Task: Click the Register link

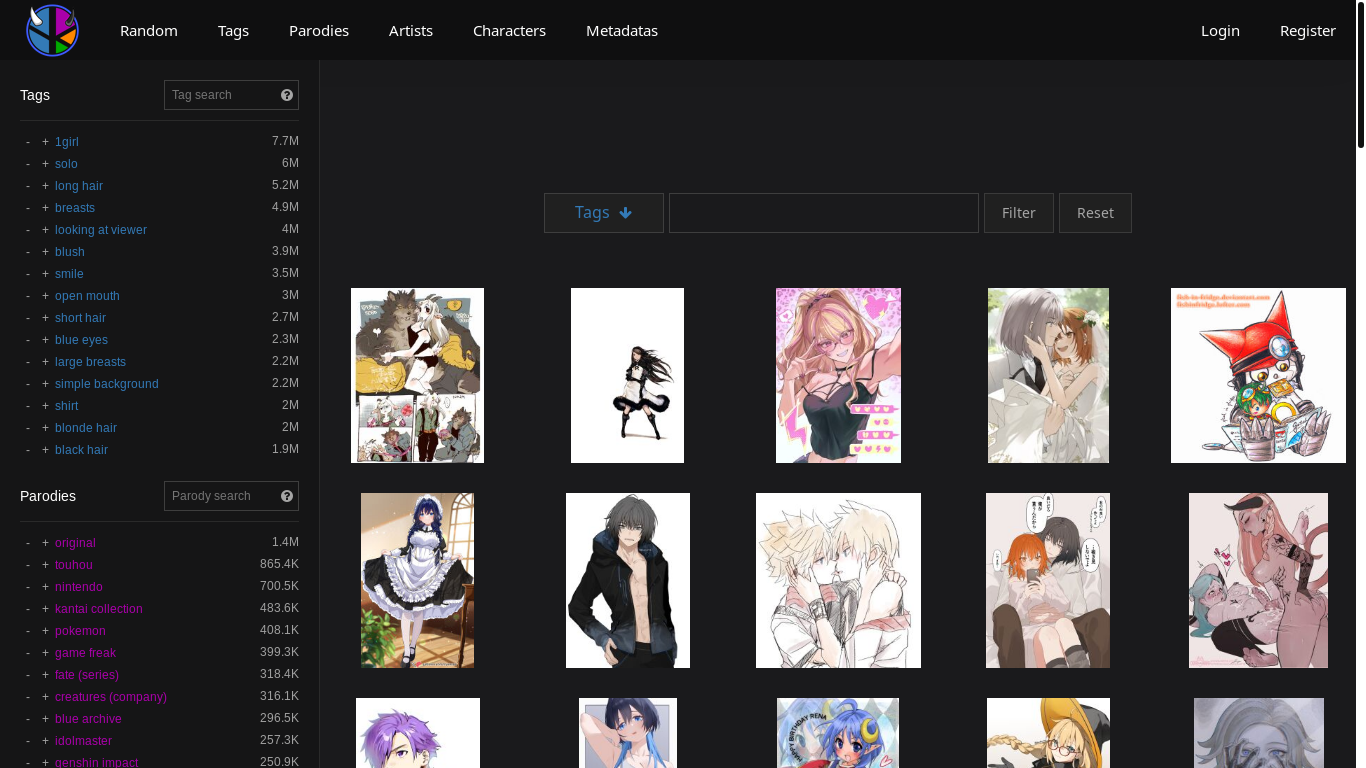Action: tap(1308, 30)
